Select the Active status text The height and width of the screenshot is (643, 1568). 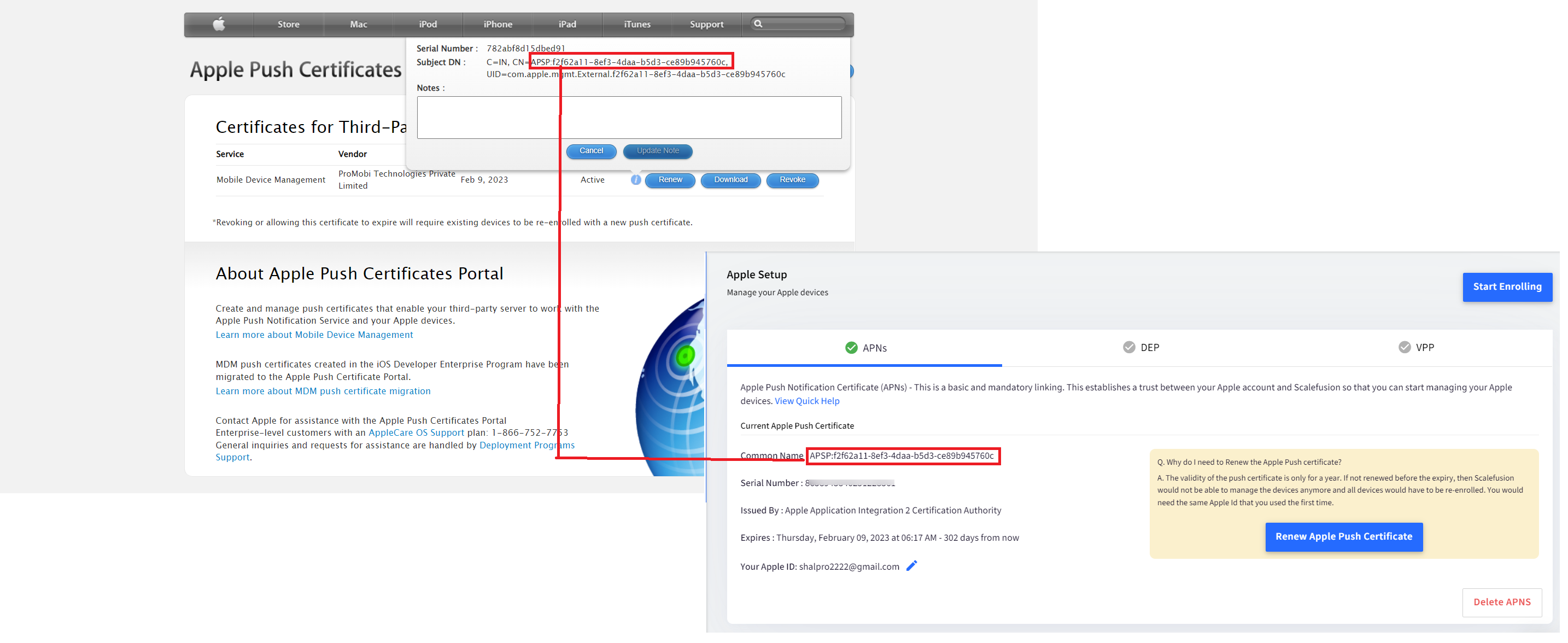point(592,180)
